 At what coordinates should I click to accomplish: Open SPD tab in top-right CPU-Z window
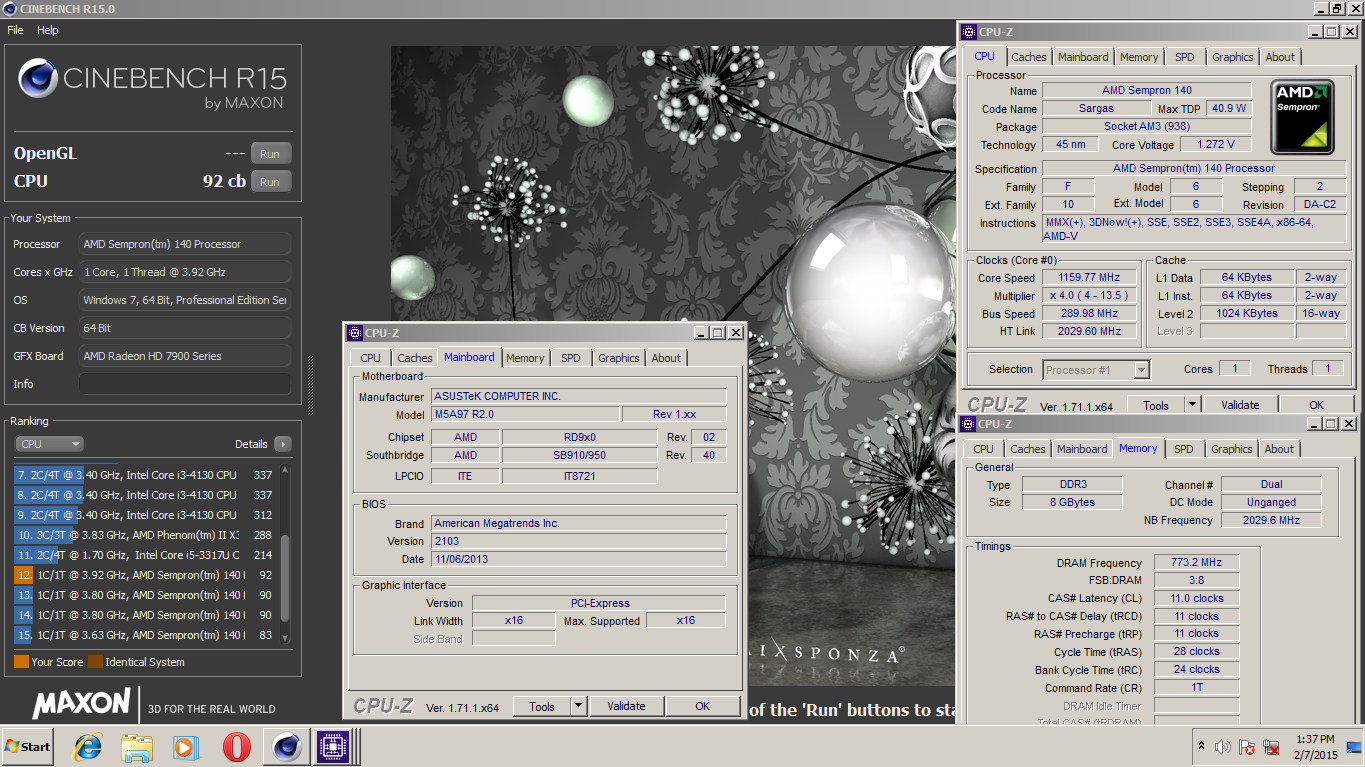tap(1184, 57)
